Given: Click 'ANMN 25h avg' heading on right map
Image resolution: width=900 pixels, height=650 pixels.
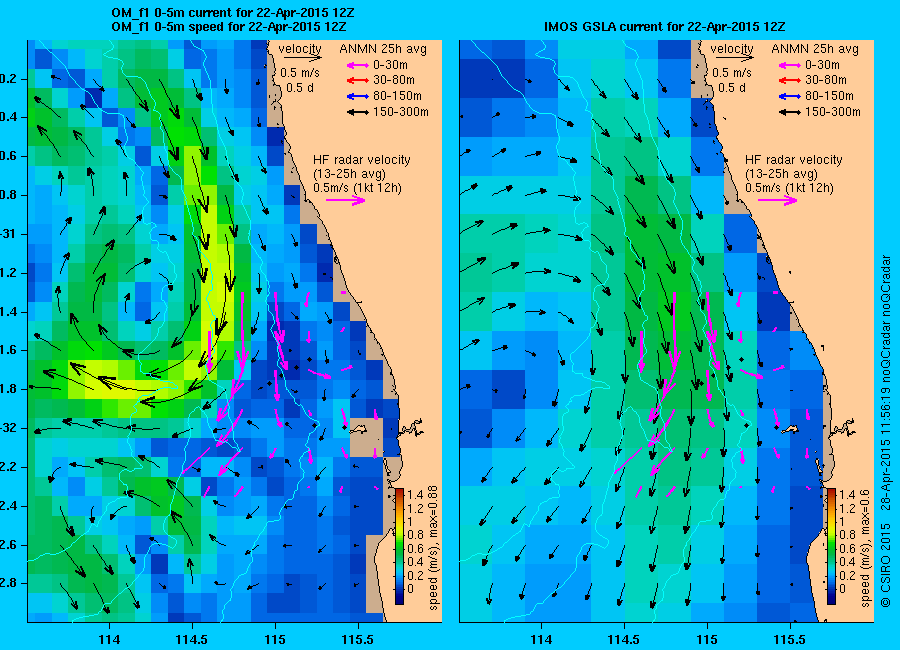Looking at the screenshot, I should click(814, 49).
